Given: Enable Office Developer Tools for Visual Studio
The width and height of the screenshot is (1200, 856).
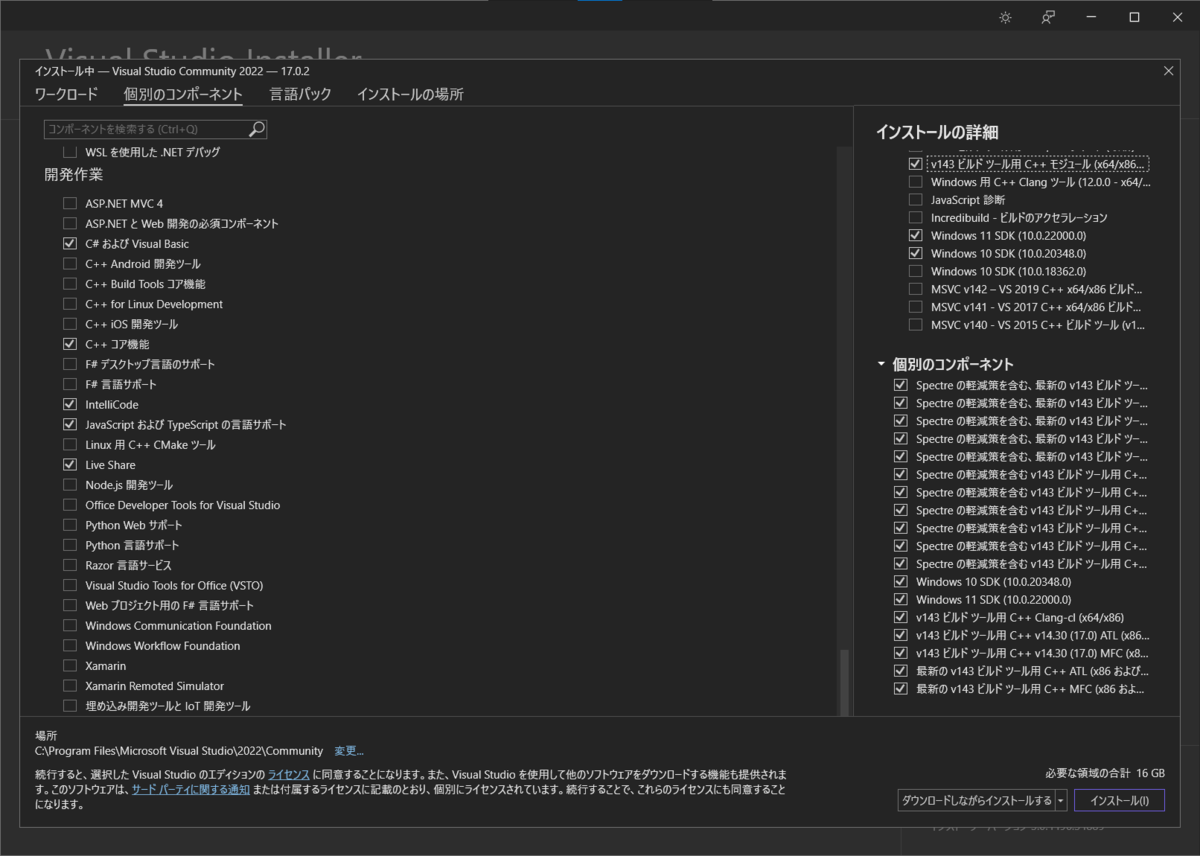Looking at the screenshot, I should click(x=70, y=505).
